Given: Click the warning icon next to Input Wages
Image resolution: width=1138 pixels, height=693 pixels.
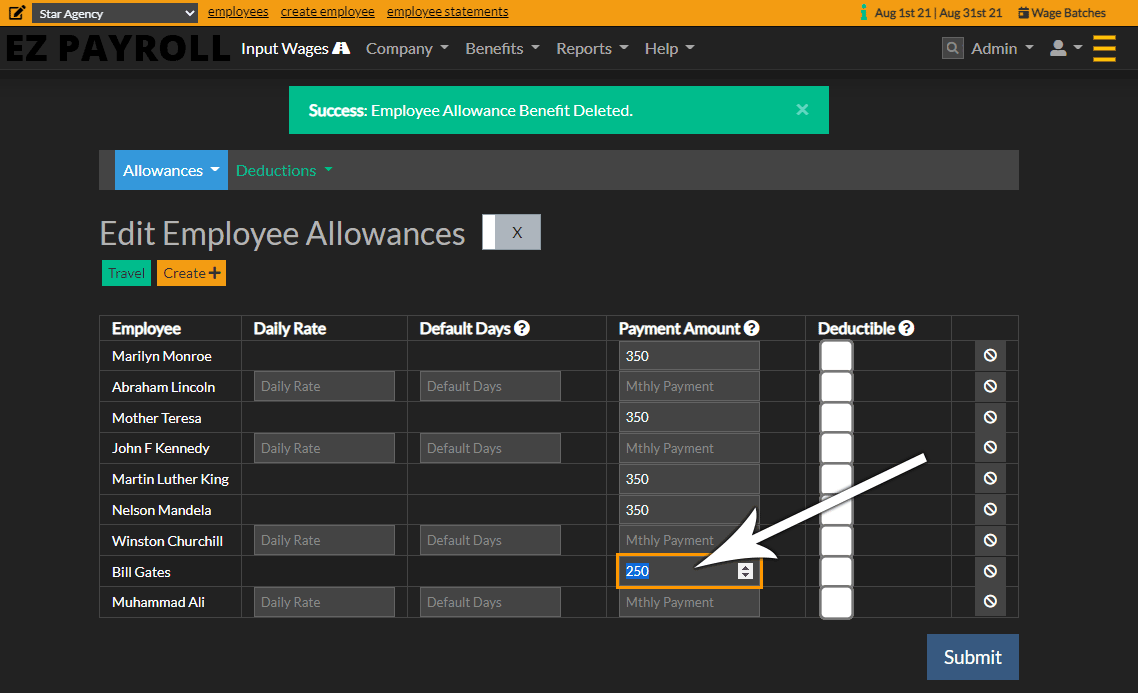Looking at the screenshot, I should coord(340,47).
